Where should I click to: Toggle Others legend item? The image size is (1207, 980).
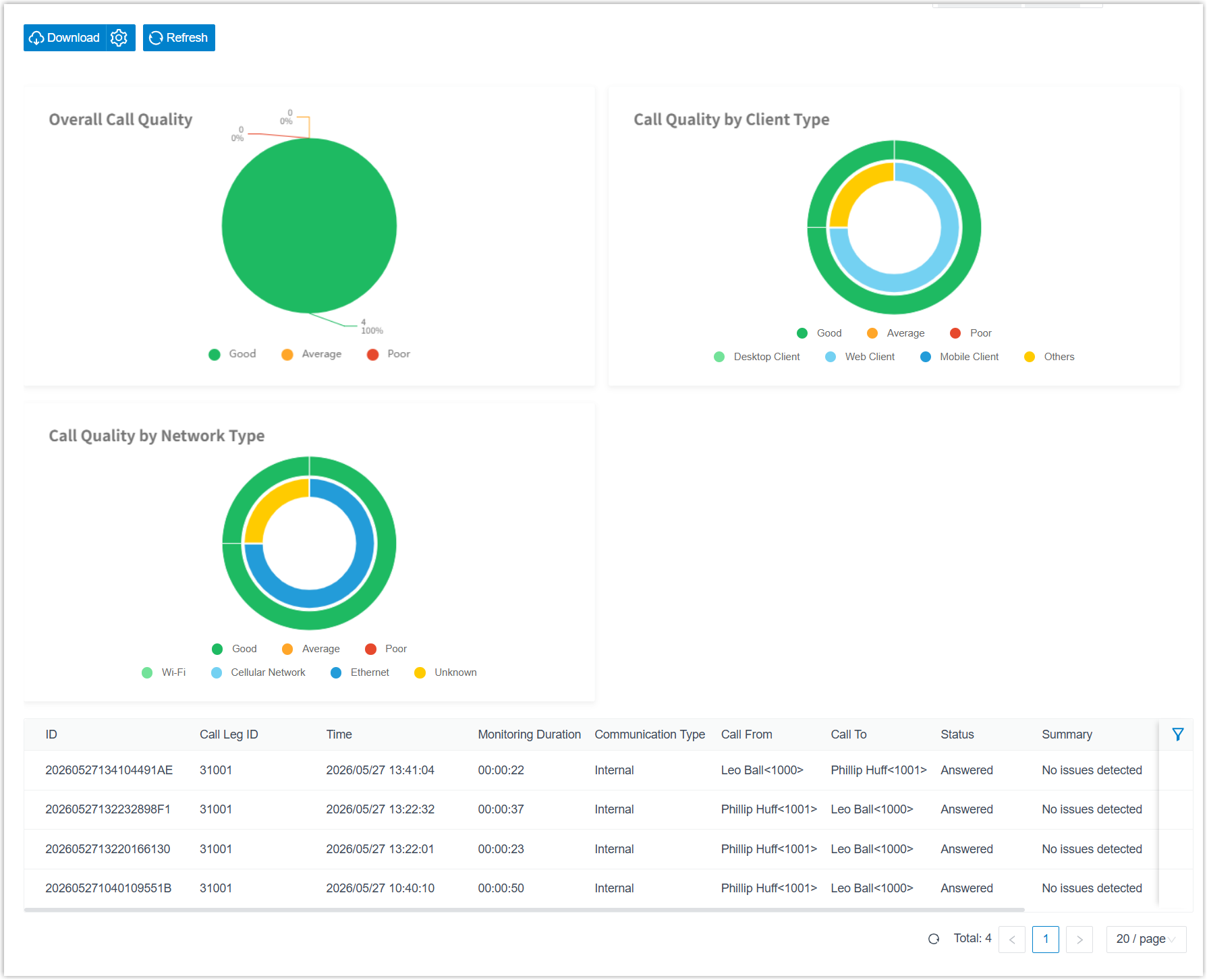tap(1049, 357)
